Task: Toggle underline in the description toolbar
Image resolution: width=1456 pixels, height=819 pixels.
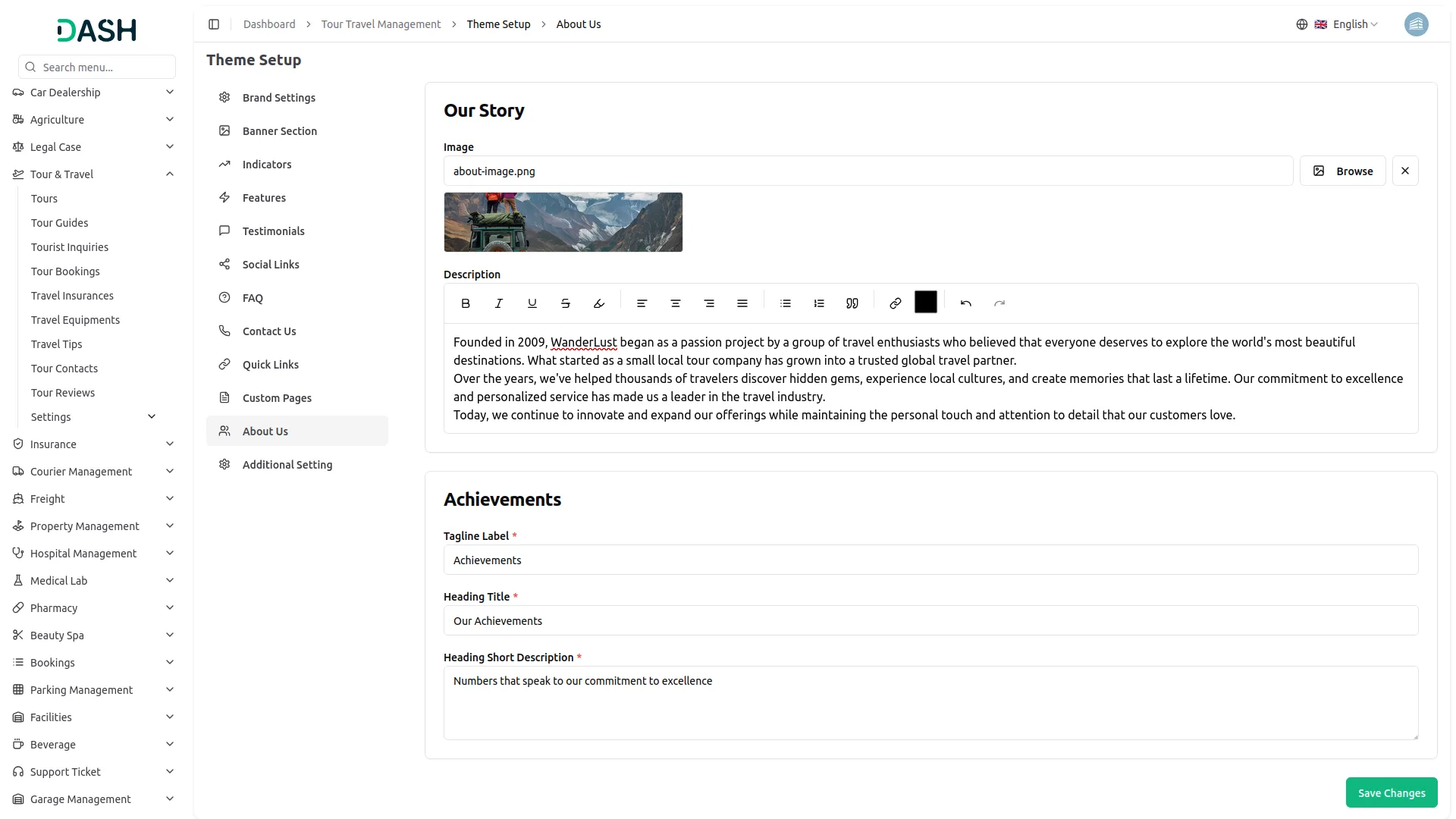Action: click(532, 303)
